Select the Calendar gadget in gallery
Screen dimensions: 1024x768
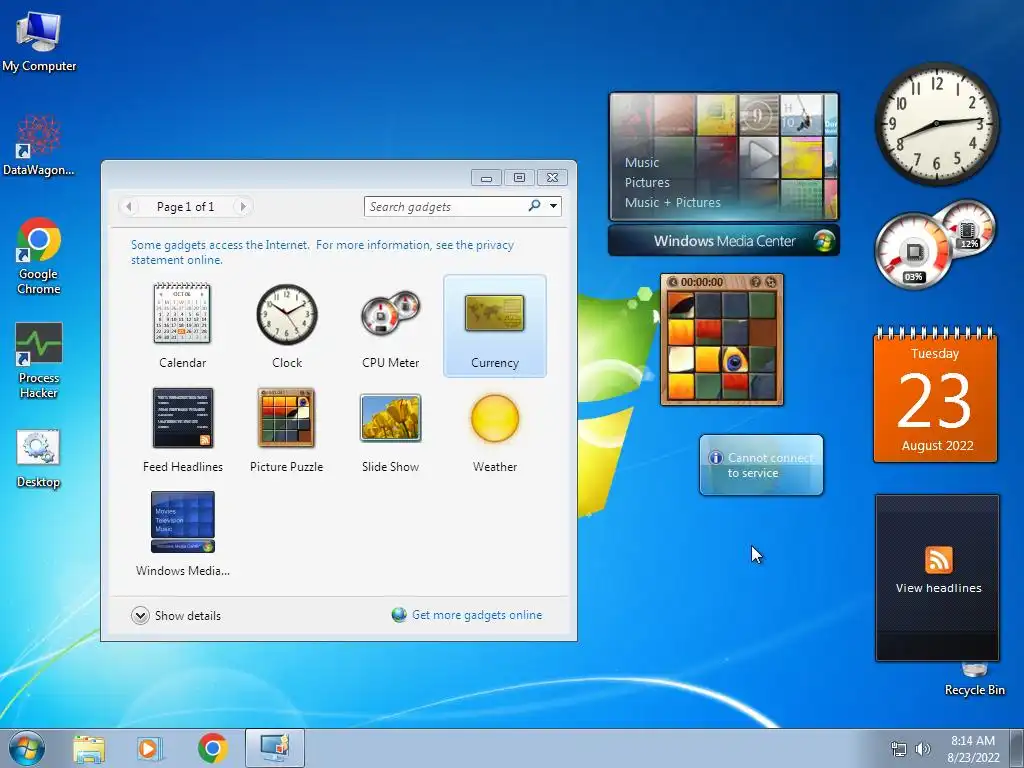(182, 325)
